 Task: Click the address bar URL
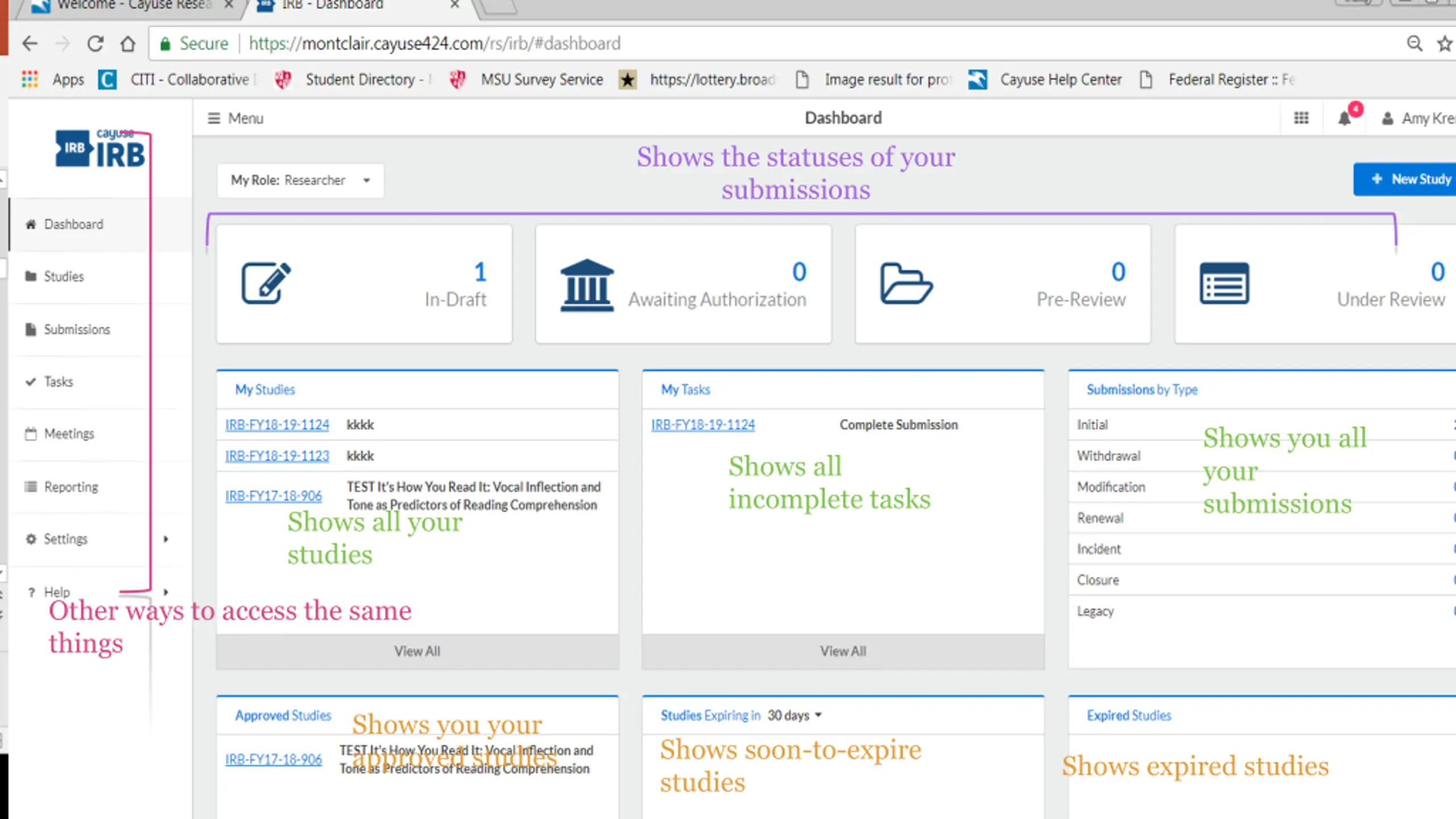point(435,44)
